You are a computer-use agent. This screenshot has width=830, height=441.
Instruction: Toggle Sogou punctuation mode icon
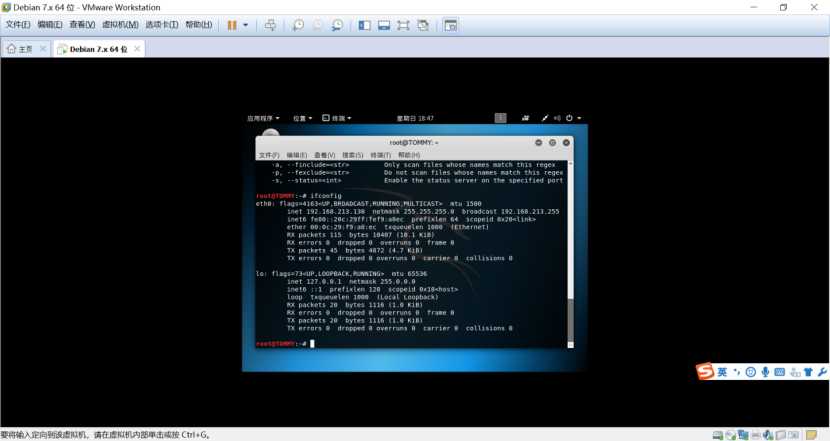736,372
